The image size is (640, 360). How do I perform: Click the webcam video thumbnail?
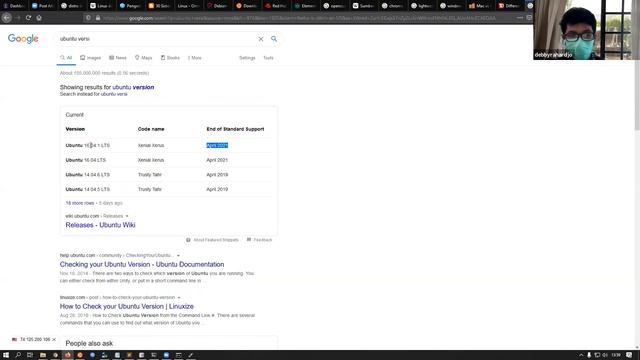(x=586, y=30)
